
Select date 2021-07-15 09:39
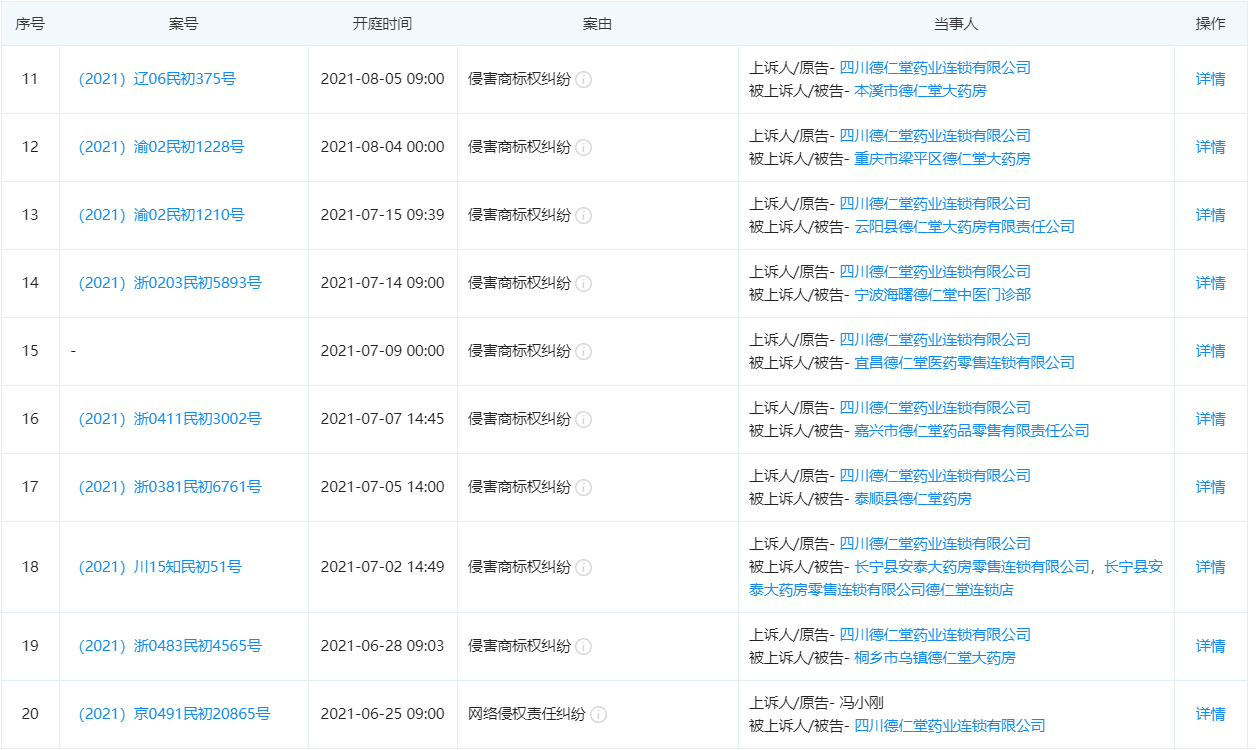[382, 215]
